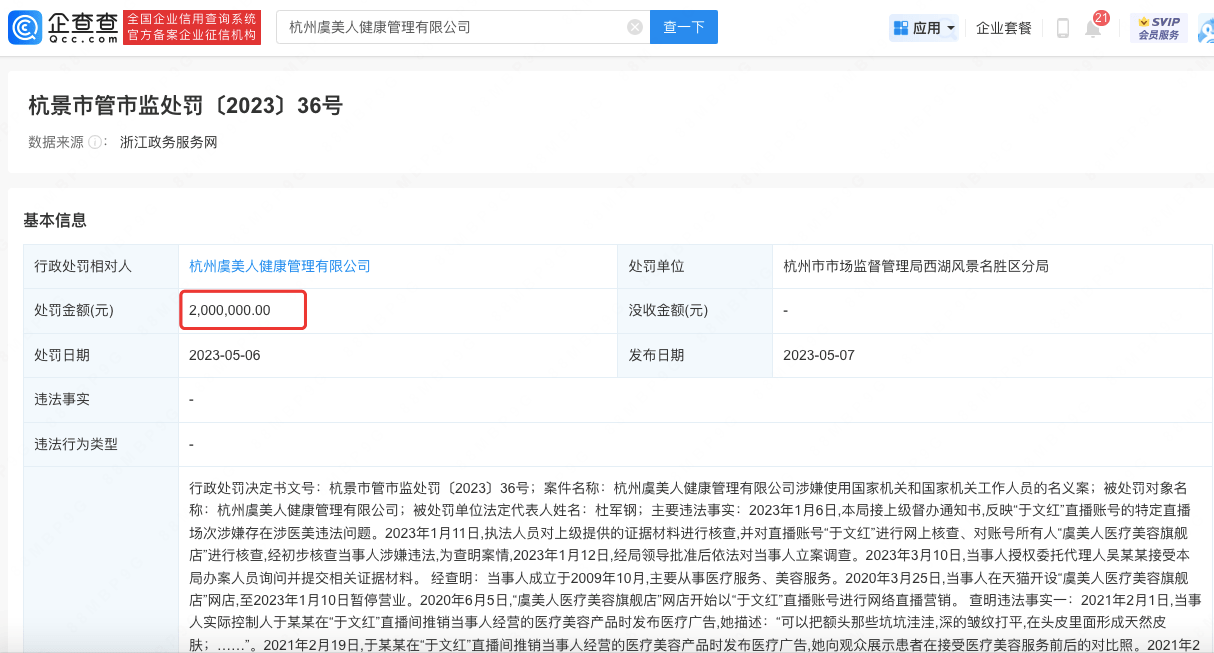Image resolution: width=1214 pixels, height=653 pixels.
Task: Click the avatar icon at top right
Action: [1206, 28]
